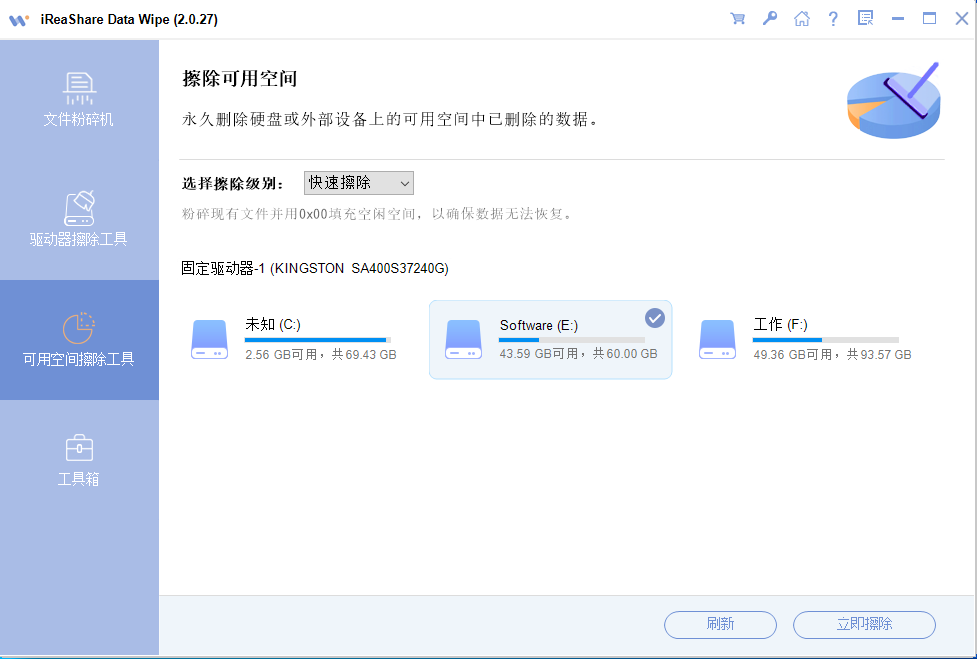The width and height of the screenshot is (977, 659).
Task: Click the F: drive disk icon
Action: pyautogui.click(x=717, y=339)
